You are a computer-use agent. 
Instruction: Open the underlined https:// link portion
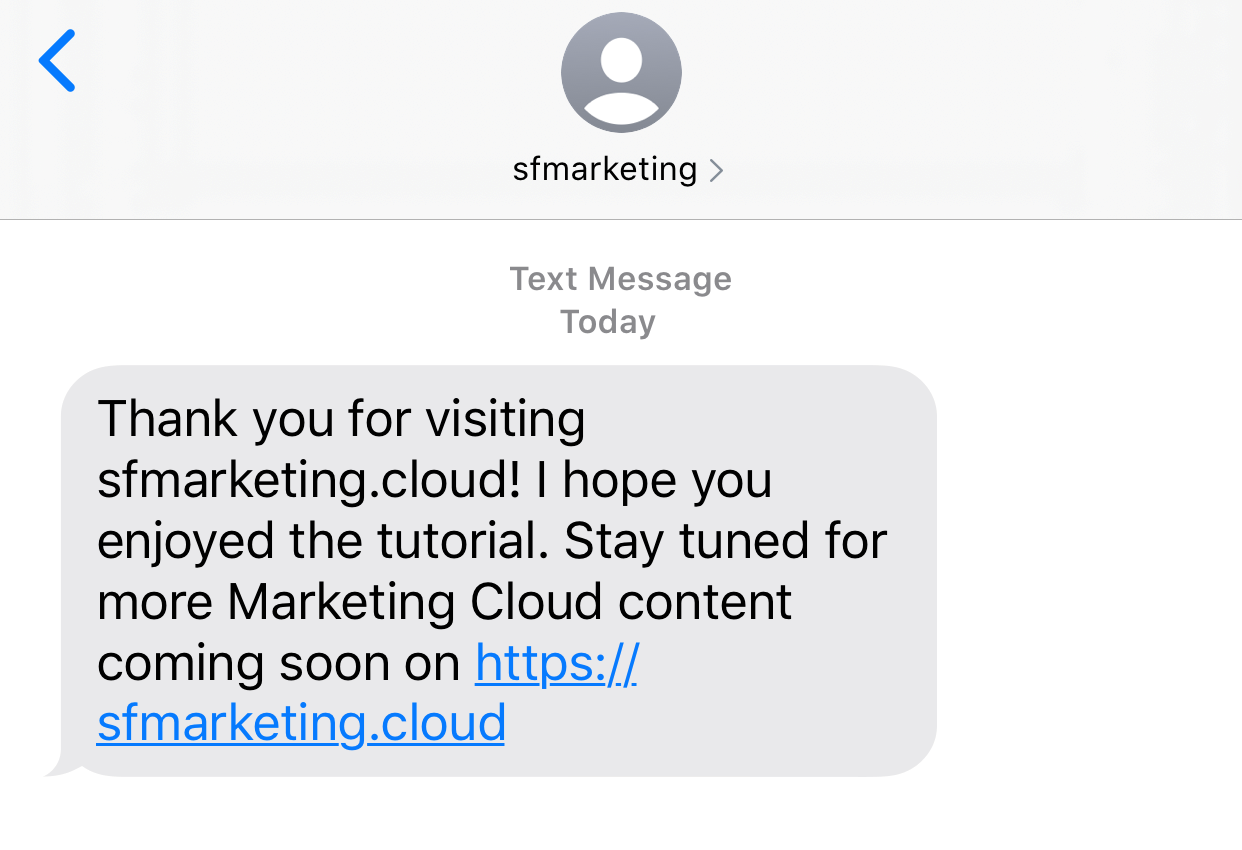click(556, 663)
